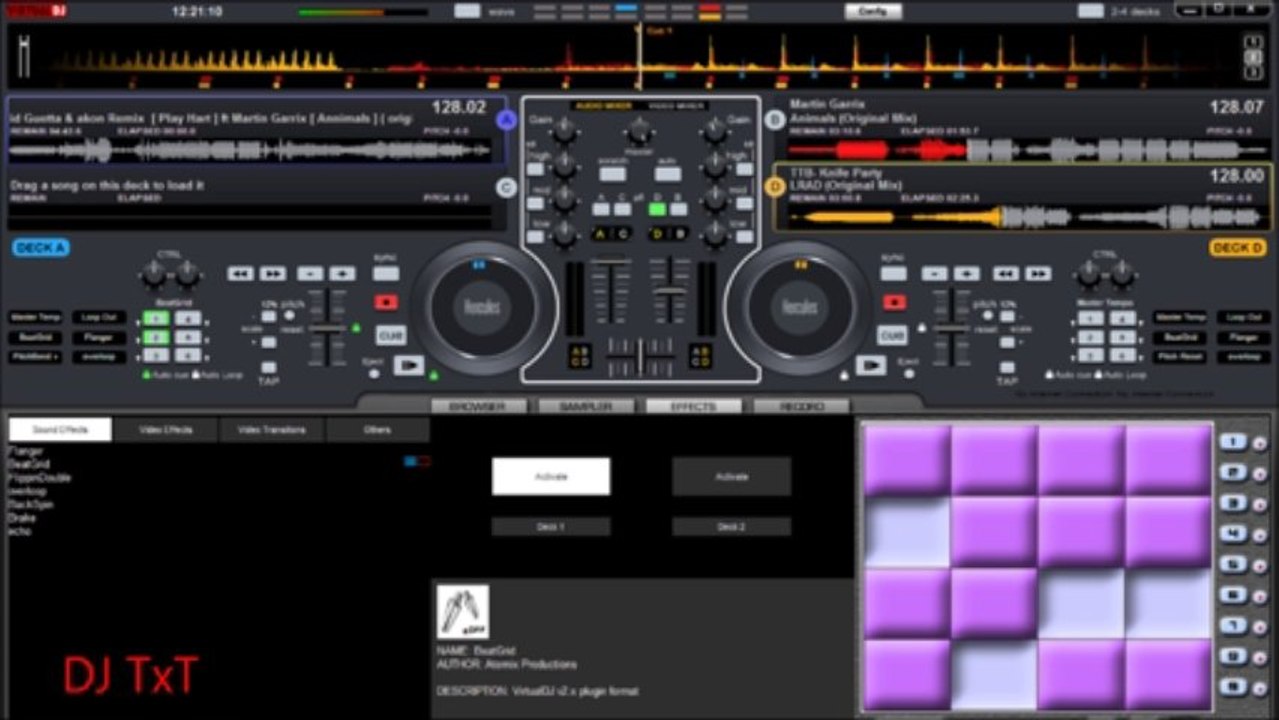This screenshot has width=1279, height=720.
Task: Click the red stop button on left deck
Action: point(386,302)
